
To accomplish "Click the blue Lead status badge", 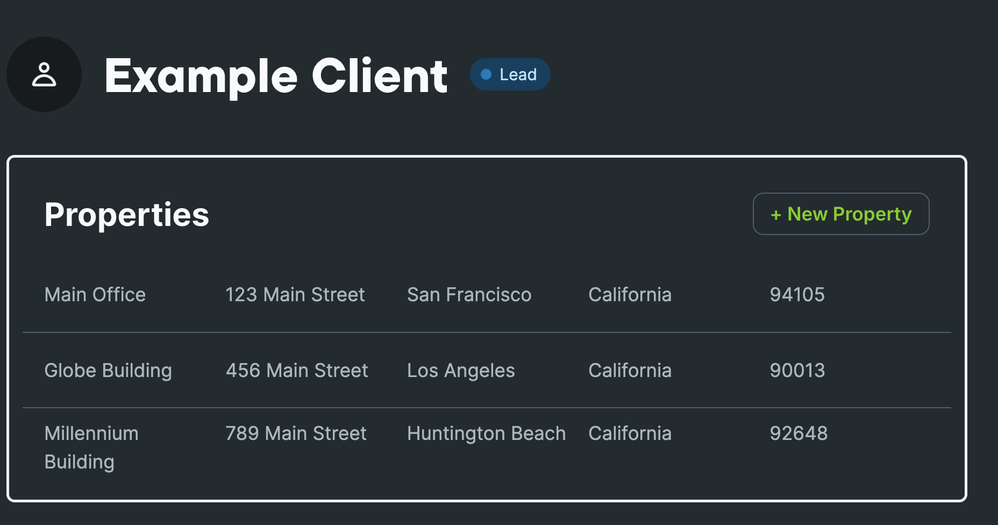I will [x=510, y=75].
